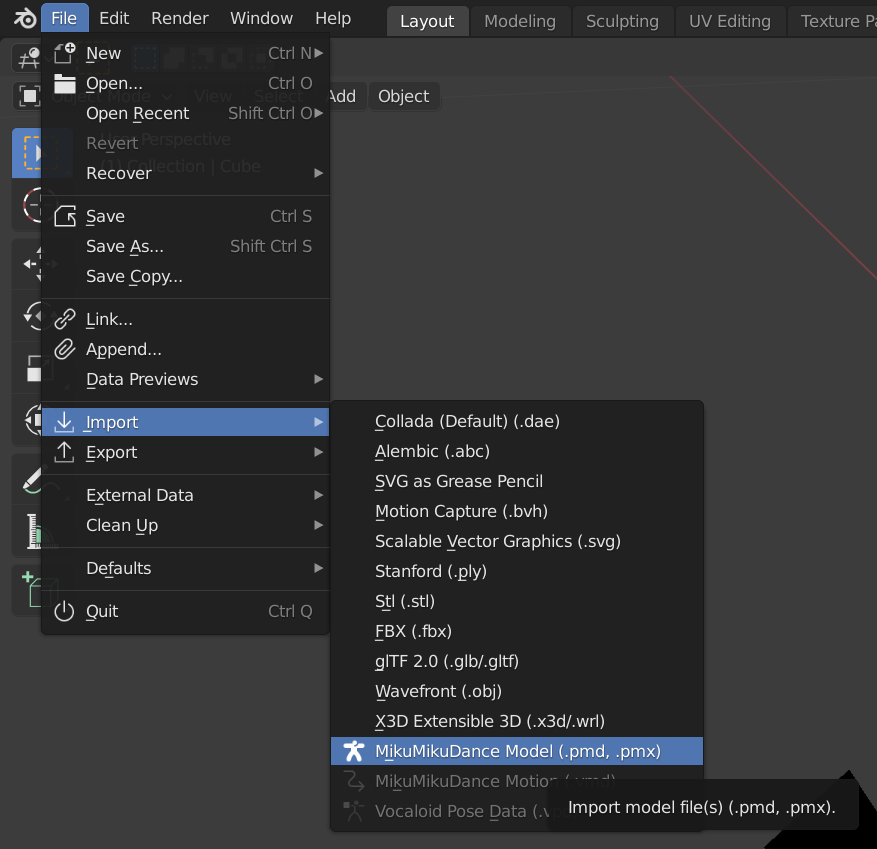Click the Blender logo icon
The width and height of the screenshot is (877, 849).
click(24, 18)
